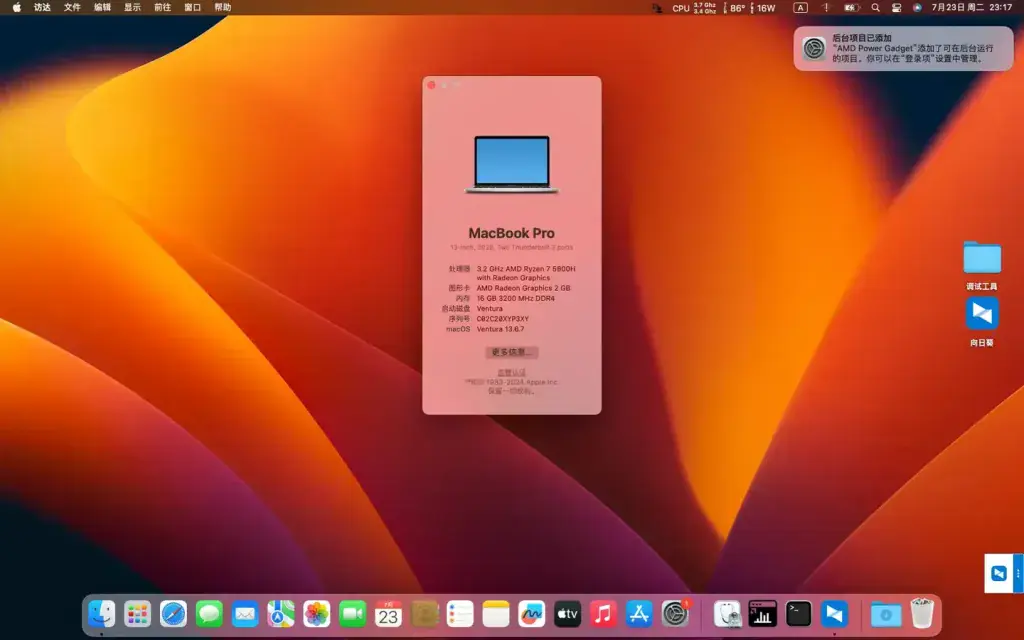The width and height of the screenshot is (1024, 640).
Task: Click the 更多信息 button
Action: click(512, 352)
